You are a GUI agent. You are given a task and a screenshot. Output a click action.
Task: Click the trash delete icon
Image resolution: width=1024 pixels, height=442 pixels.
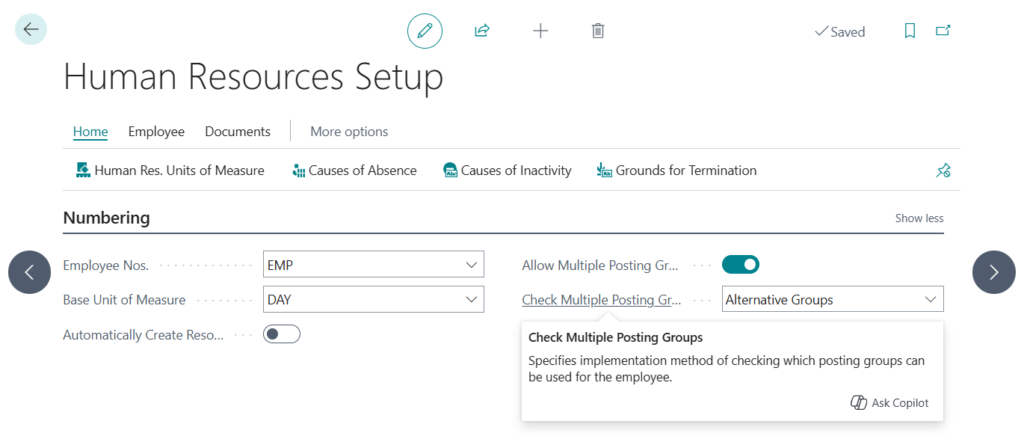pos(598,31)
